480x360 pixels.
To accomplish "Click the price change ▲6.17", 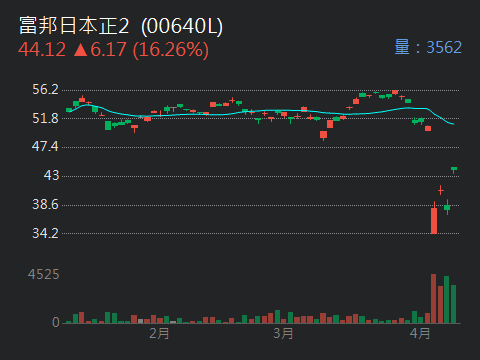I will 100,50.
